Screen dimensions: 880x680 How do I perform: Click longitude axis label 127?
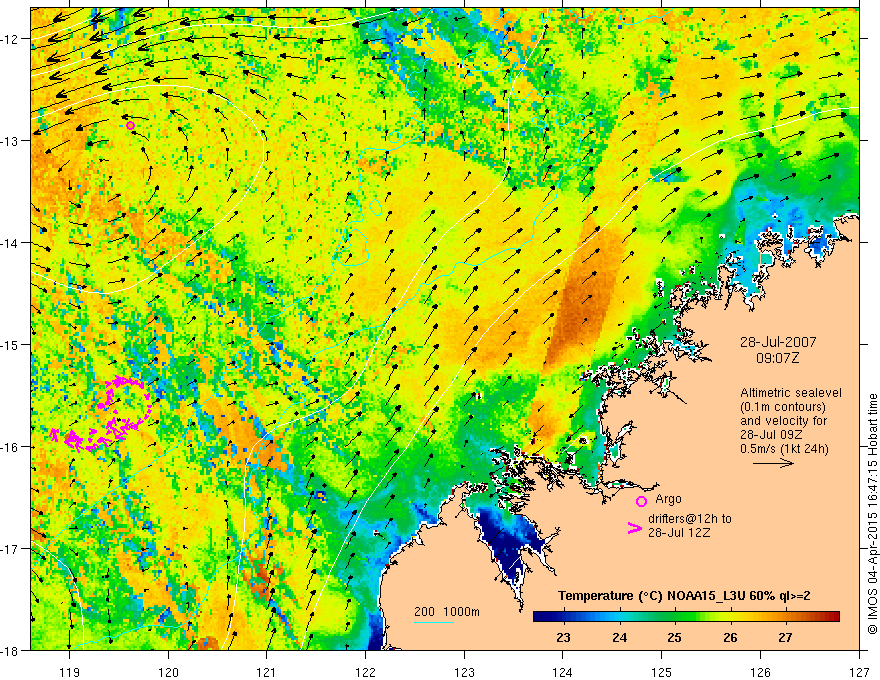click(859, 672)
